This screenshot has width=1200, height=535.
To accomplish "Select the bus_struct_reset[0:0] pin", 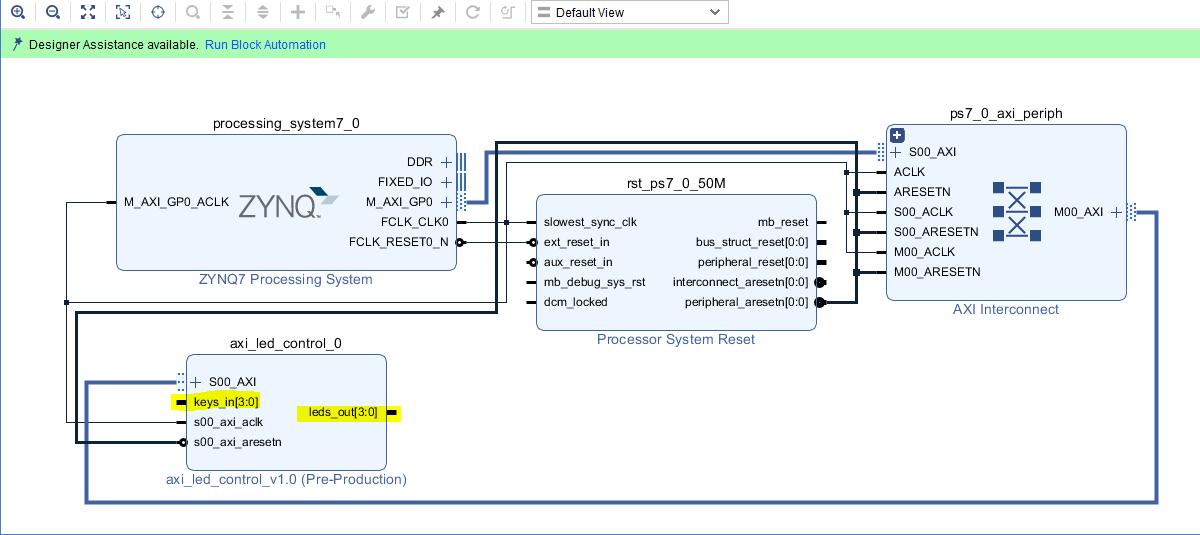I will pyautogui.click(x=752, y=242).
